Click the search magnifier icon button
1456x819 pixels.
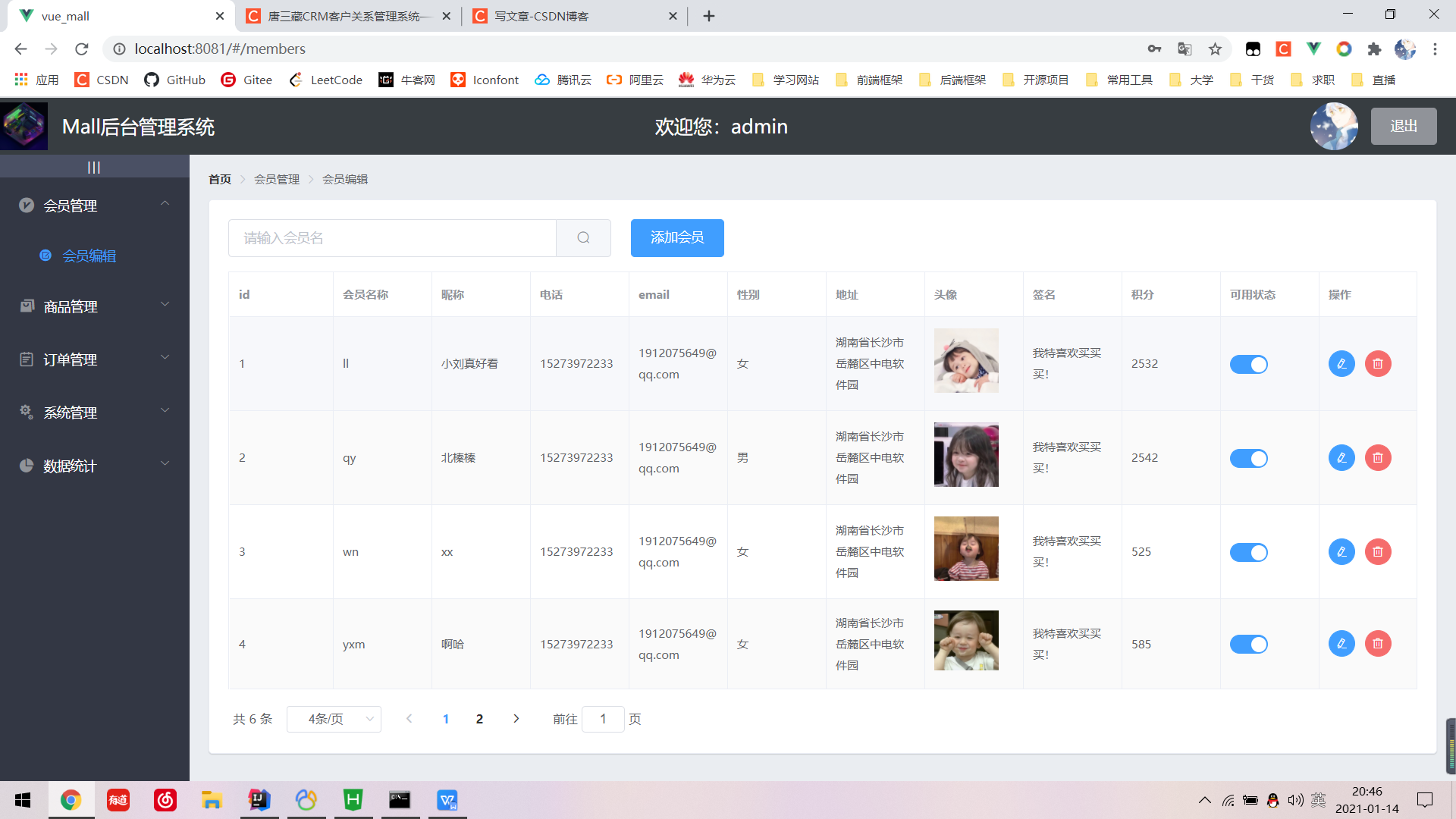point(583,238)
